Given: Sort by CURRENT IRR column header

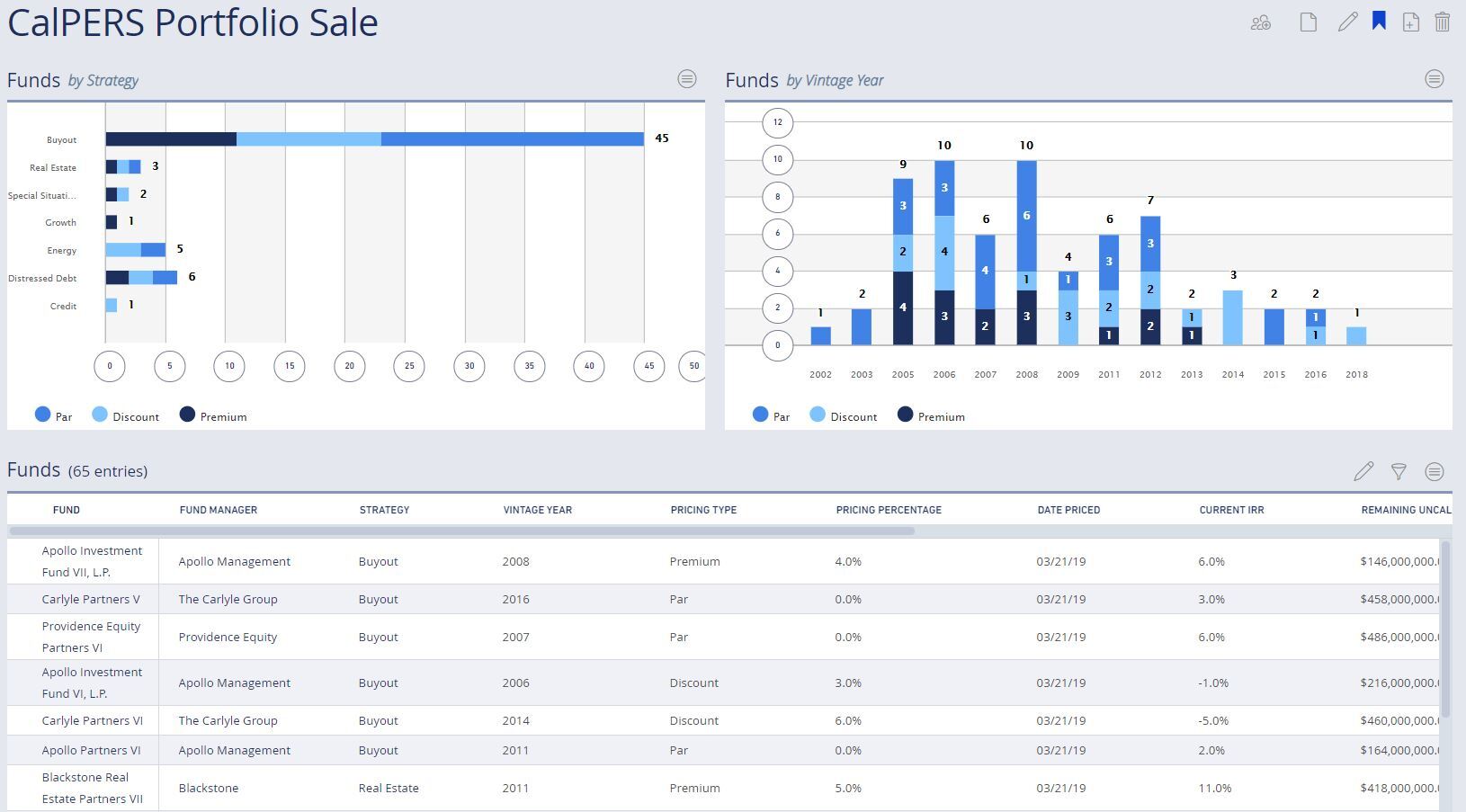Looking at the screenshot, I should tap(1231, 510).
